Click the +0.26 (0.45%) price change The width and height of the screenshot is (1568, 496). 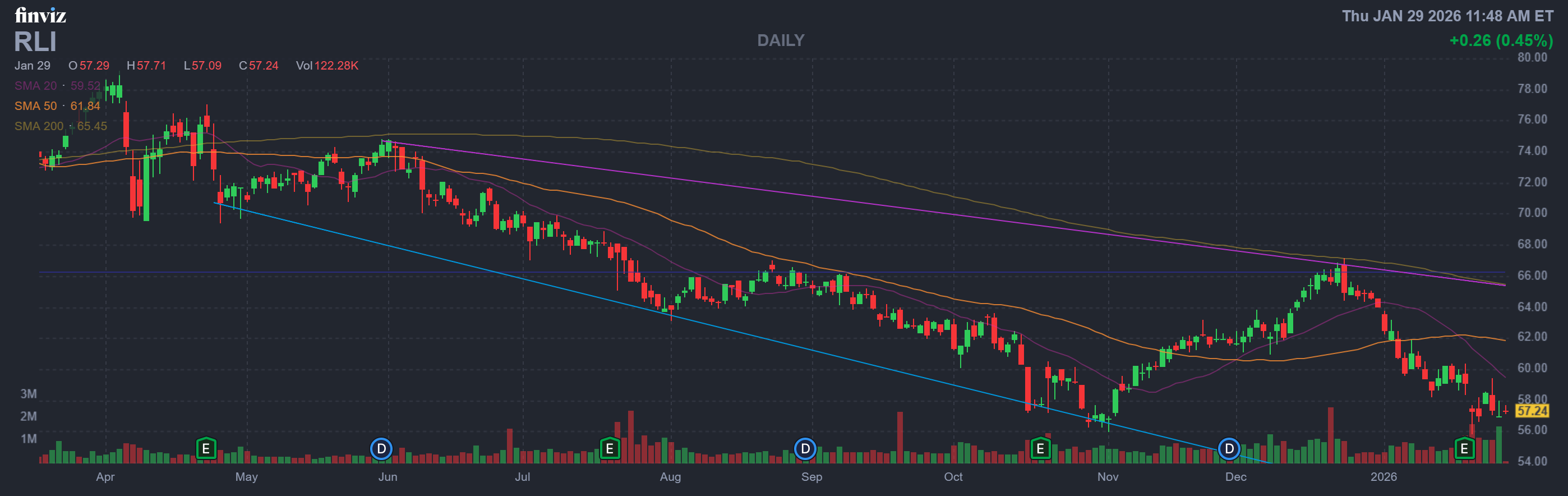pos(1501,40)
